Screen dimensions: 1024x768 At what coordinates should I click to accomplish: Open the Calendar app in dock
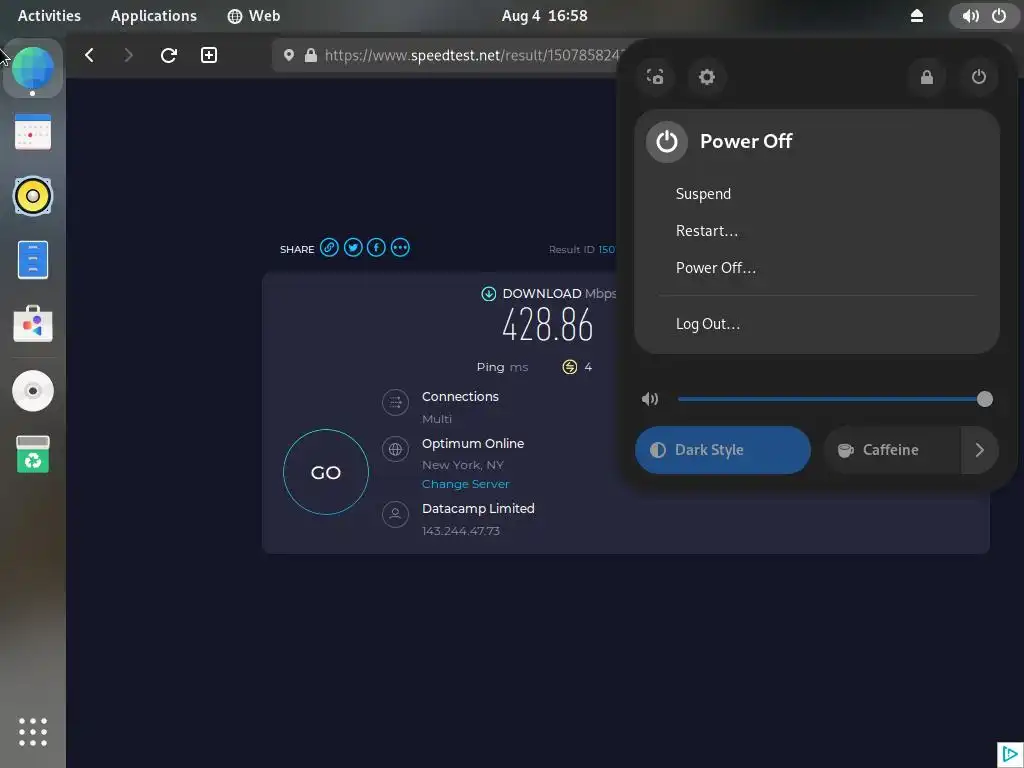[x=33, y=132]
